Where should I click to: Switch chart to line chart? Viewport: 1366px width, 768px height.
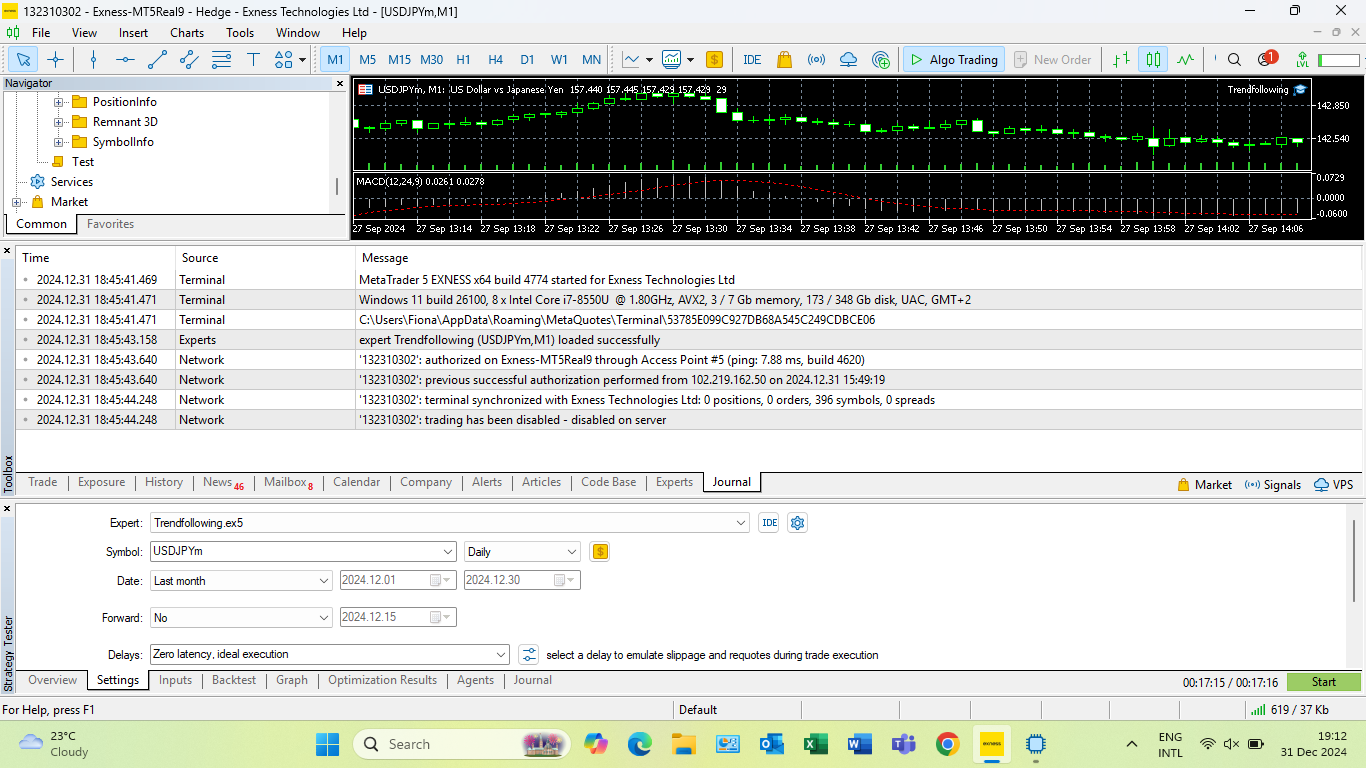(1185, 60)
